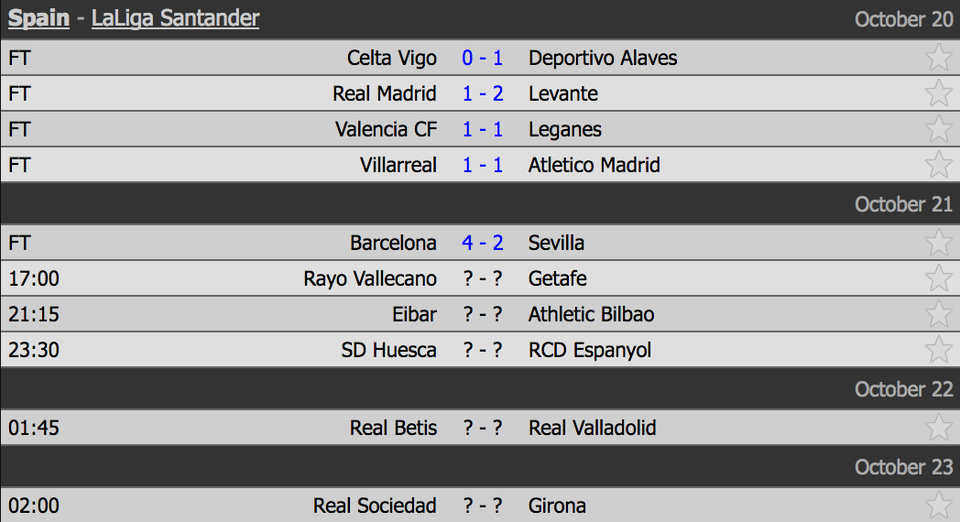Favorite the Real Sociedad vs Girona fixture
The width and height of the screenshot is (960, 522).
point(938,505)
